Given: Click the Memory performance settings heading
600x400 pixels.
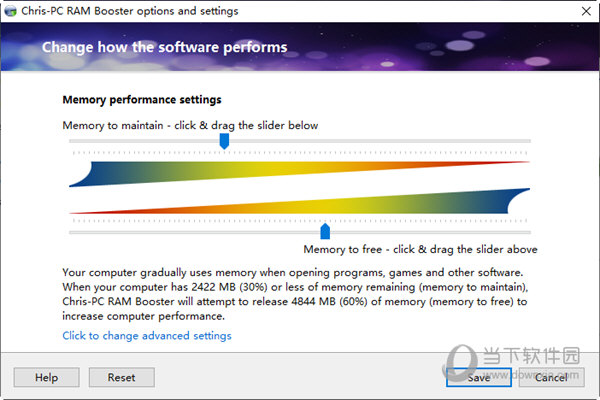Looking at the screenshot, I should 142,100.
